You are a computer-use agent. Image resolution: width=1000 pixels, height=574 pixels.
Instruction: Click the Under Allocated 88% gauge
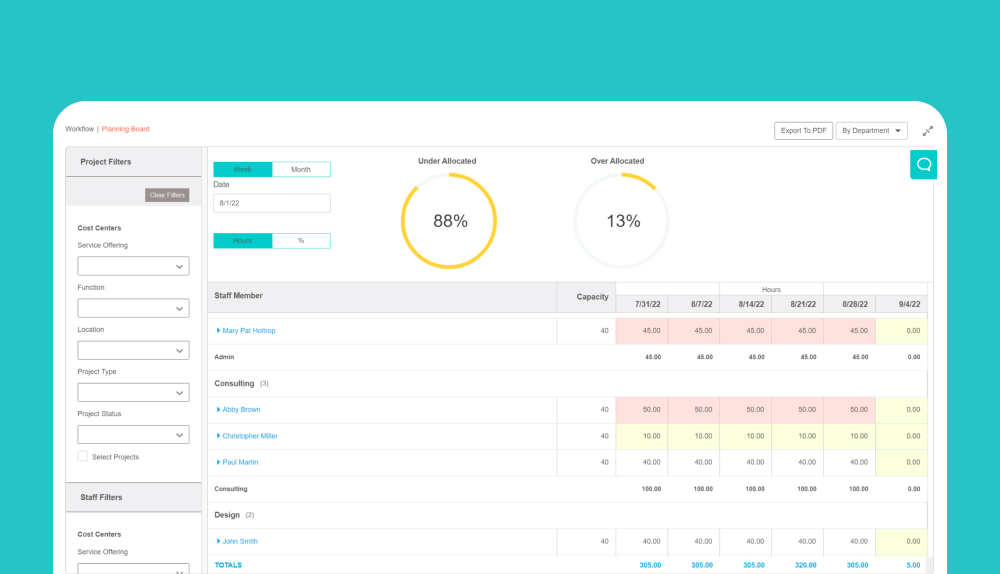click(x=449, y=221)
